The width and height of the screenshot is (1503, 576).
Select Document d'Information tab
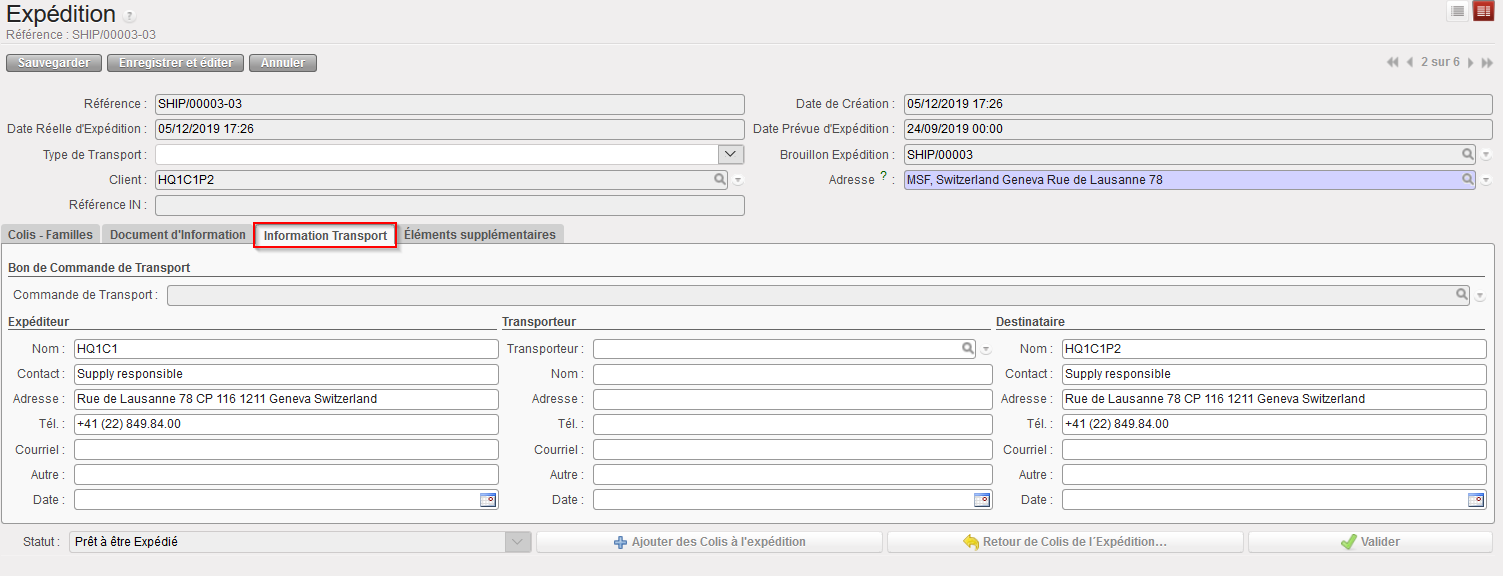pyautogui.click(x=178, y=234)
